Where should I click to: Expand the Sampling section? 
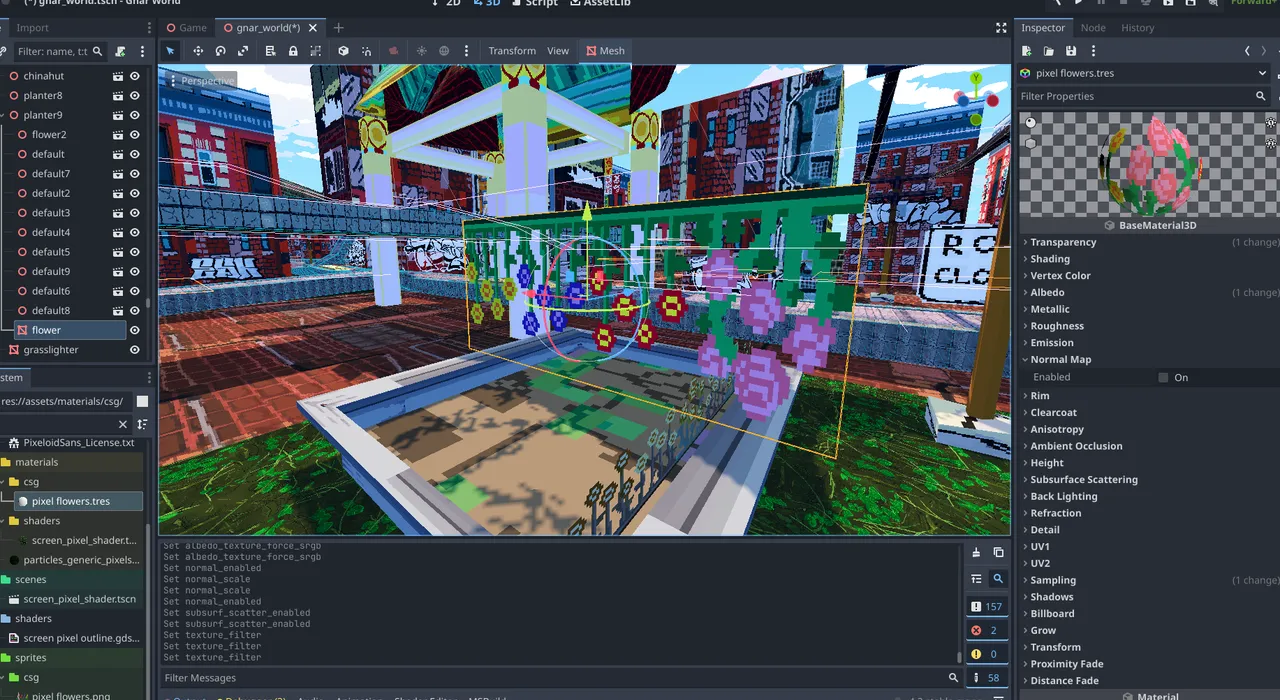pyautogui.click(x=1053, y=580)
